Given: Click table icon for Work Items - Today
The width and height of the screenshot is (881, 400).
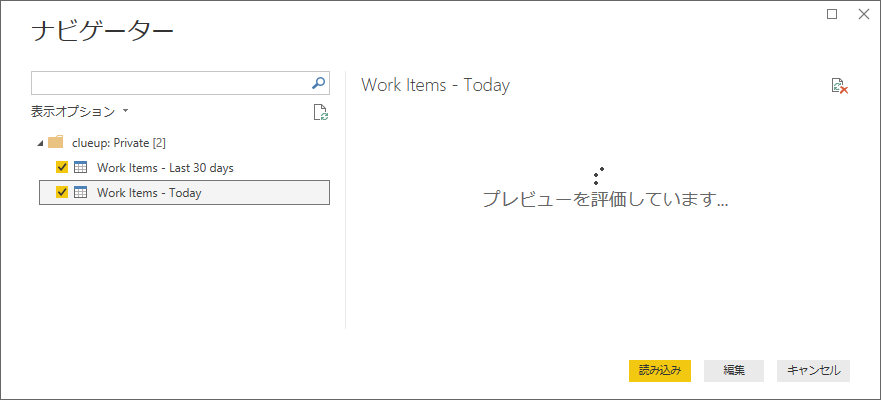Looking at the screenshot, I should click(81, 192).
